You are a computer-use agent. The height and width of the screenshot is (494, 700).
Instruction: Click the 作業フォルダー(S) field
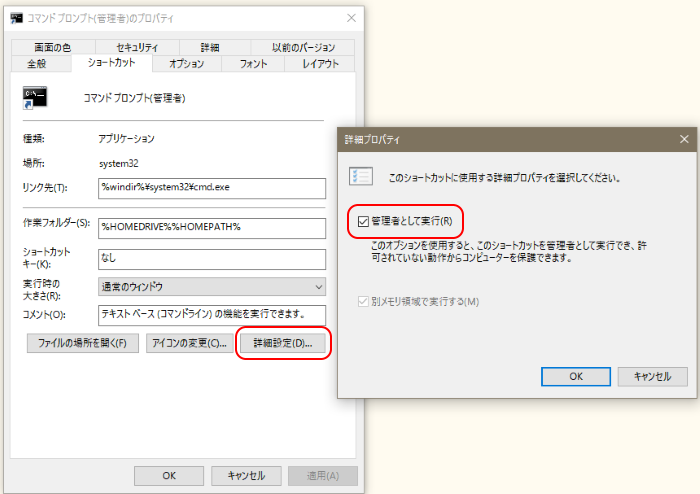[x=212, y=228]
